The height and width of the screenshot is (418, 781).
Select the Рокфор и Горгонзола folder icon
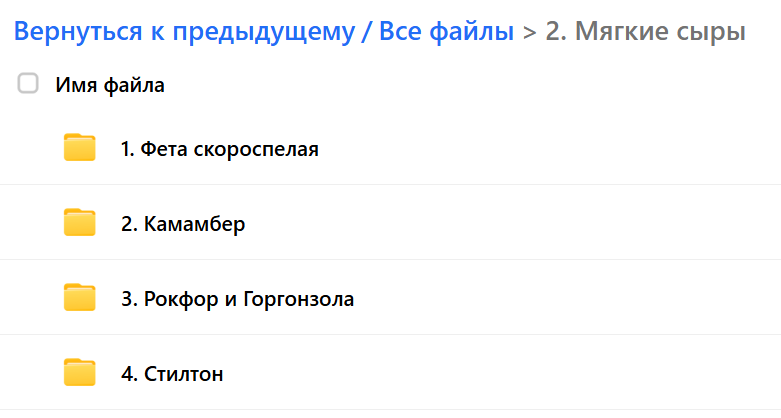click(79, 298)
